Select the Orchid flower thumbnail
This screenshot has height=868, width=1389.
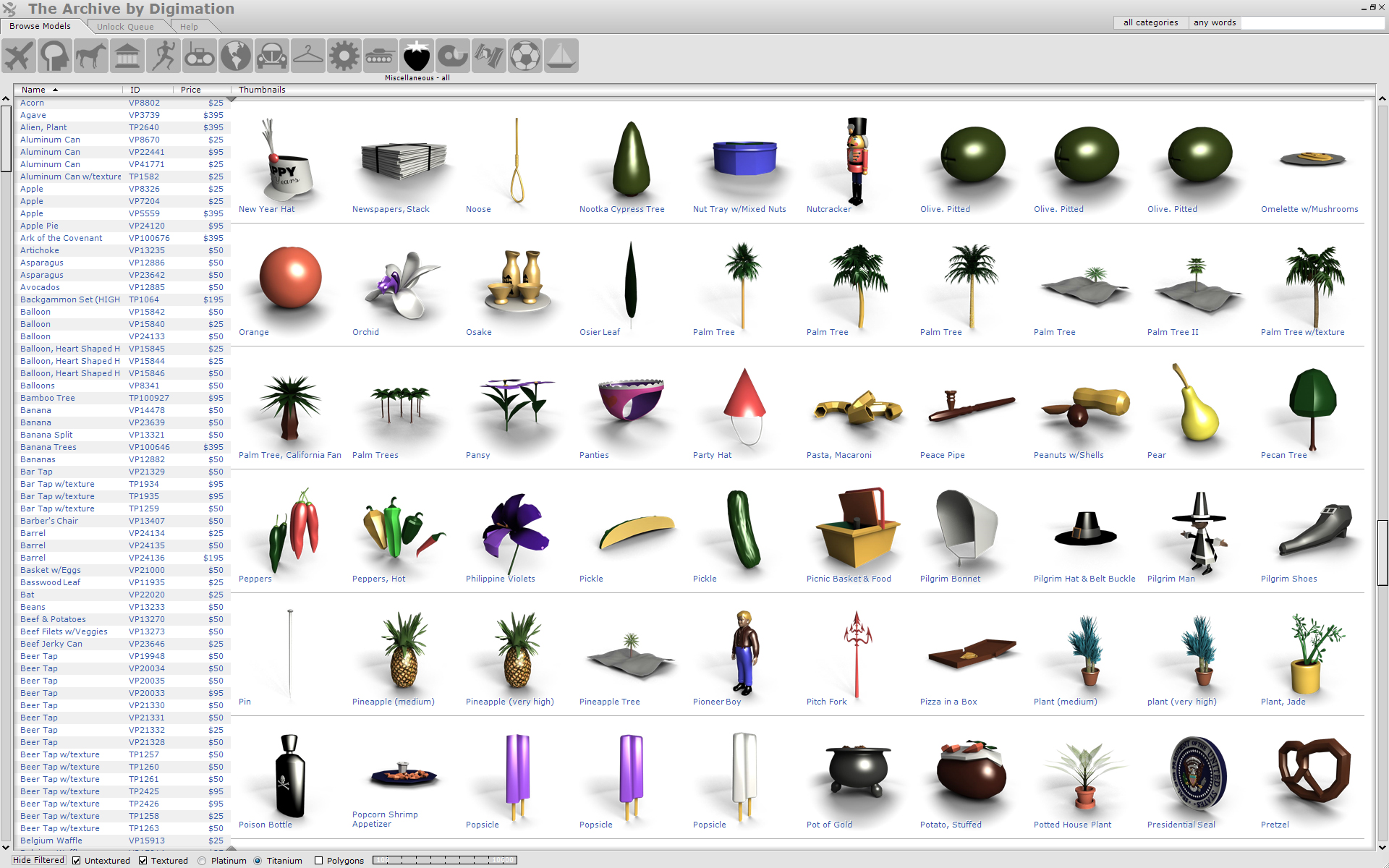(402, 285)
